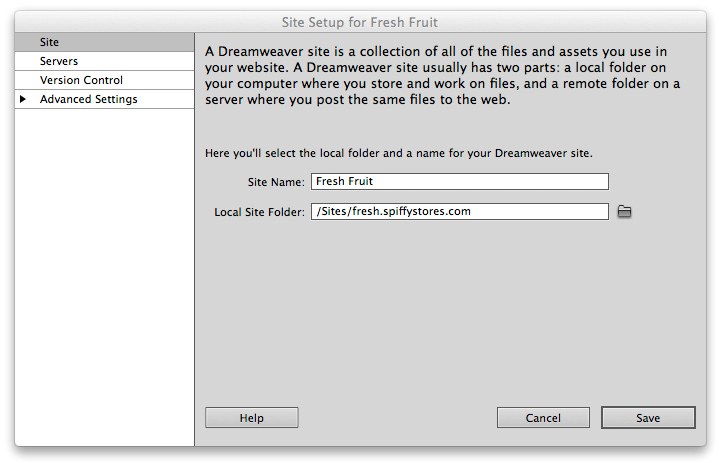Click the "Here you'll select" instruction text
Viewport: 721px width, 463px height.
(x=398, y=153)
